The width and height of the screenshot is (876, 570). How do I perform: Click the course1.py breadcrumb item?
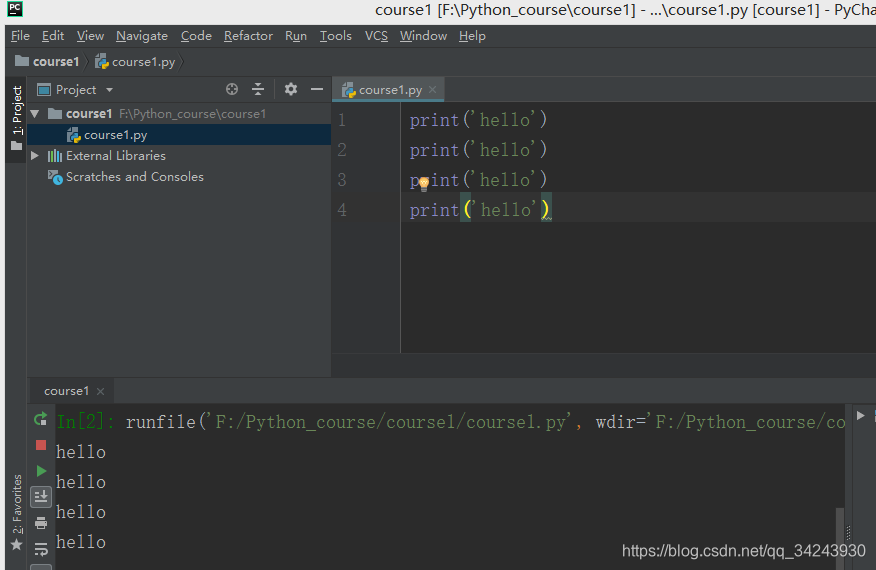click(x=135, y=61)
